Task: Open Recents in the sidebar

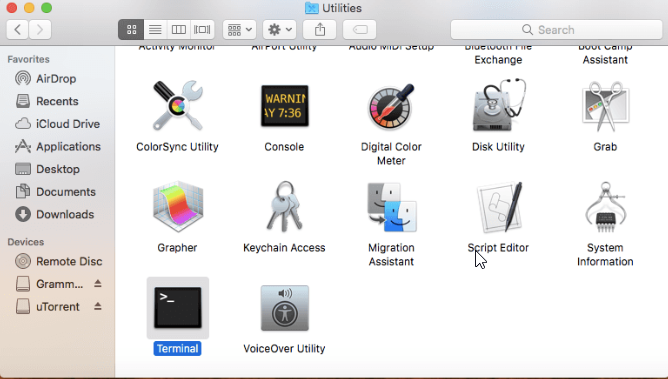Action: (57, 101)
